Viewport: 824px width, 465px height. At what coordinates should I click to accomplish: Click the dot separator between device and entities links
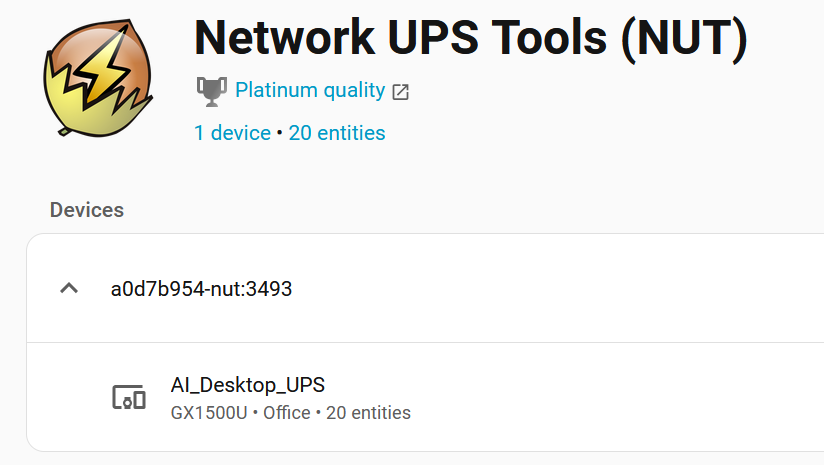(x=280, y=133)
